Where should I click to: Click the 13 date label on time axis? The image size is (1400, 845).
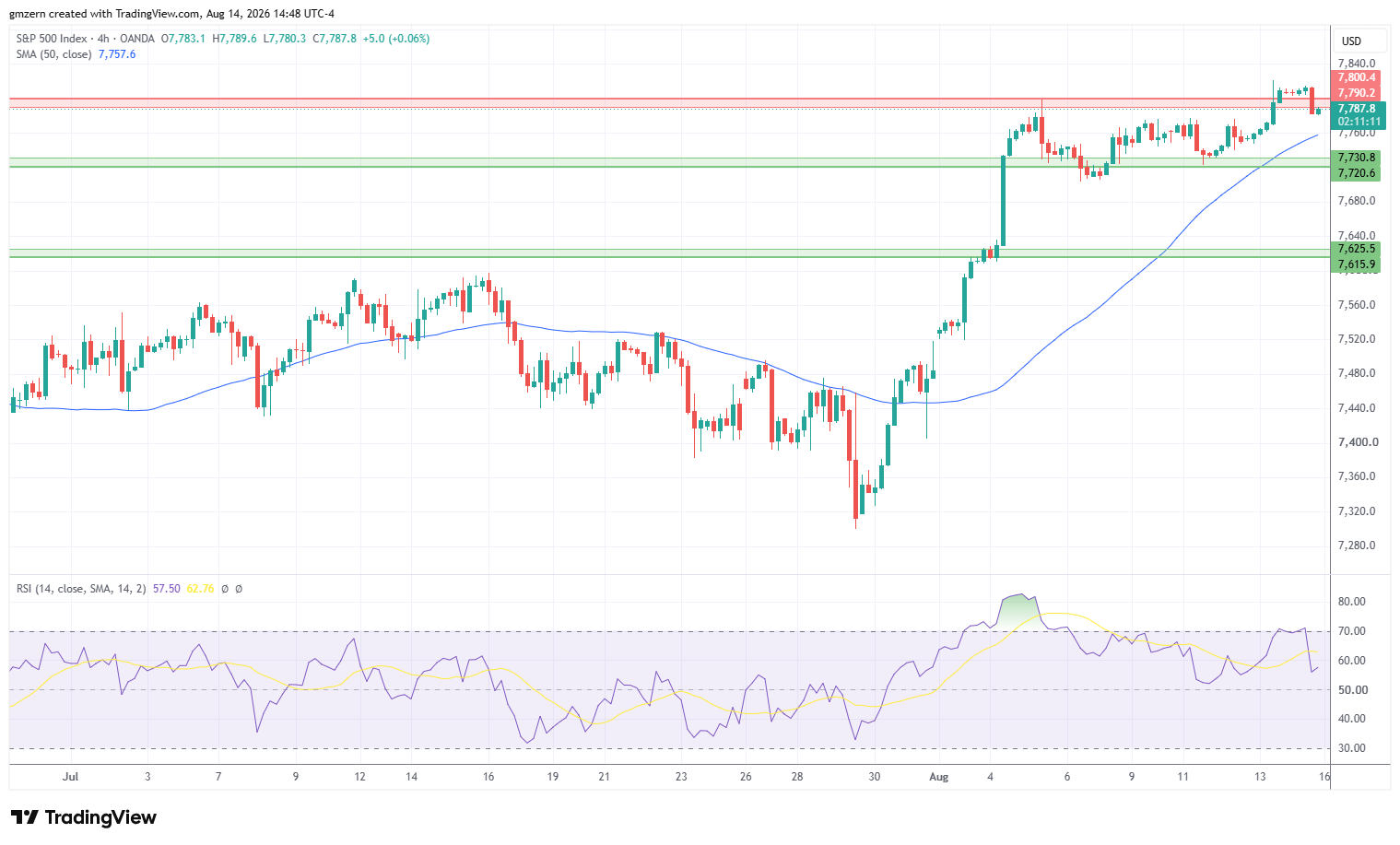coord(1260,777)
